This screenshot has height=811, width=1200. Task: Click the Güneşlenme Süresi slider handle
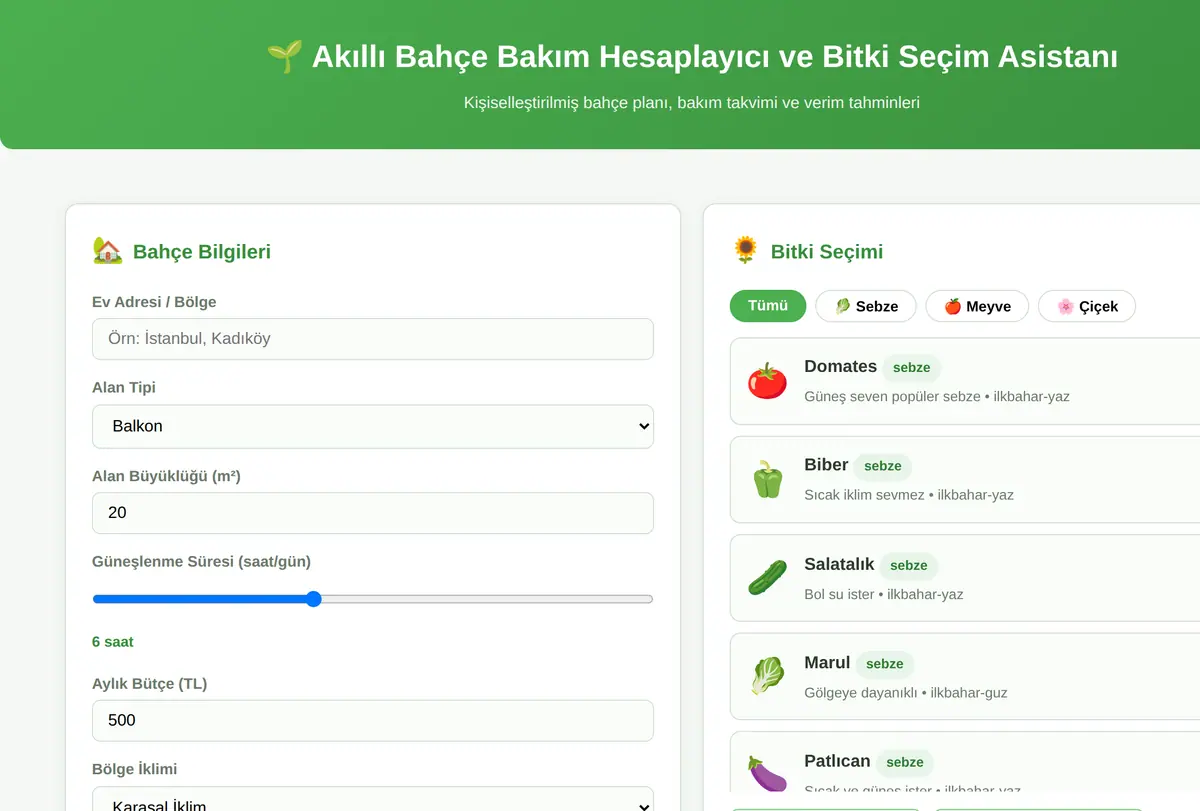click(x=313, y=599)
